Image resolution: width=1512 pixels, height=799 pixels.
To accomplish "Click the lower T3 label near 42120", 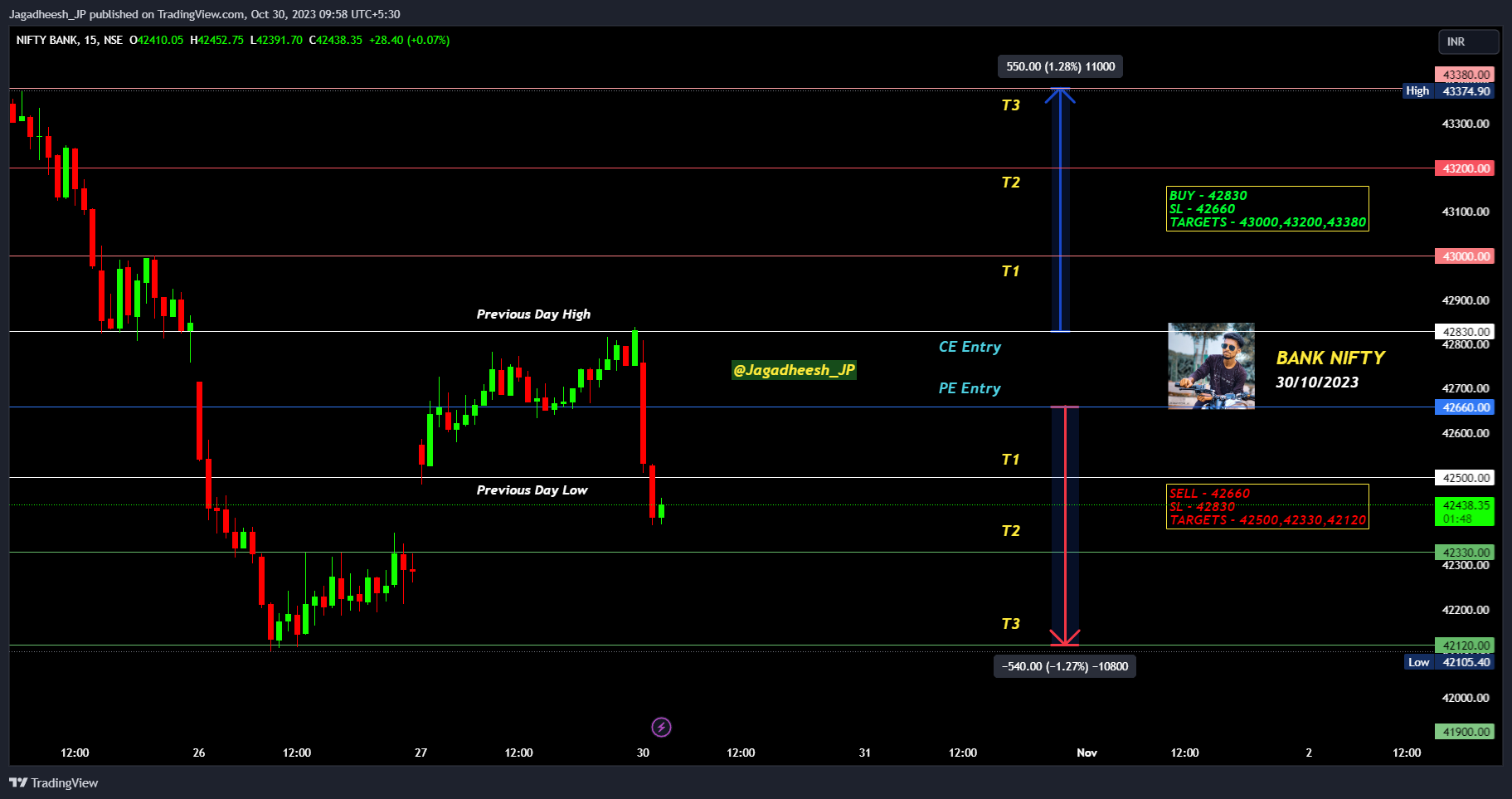I will point(1010,624).
